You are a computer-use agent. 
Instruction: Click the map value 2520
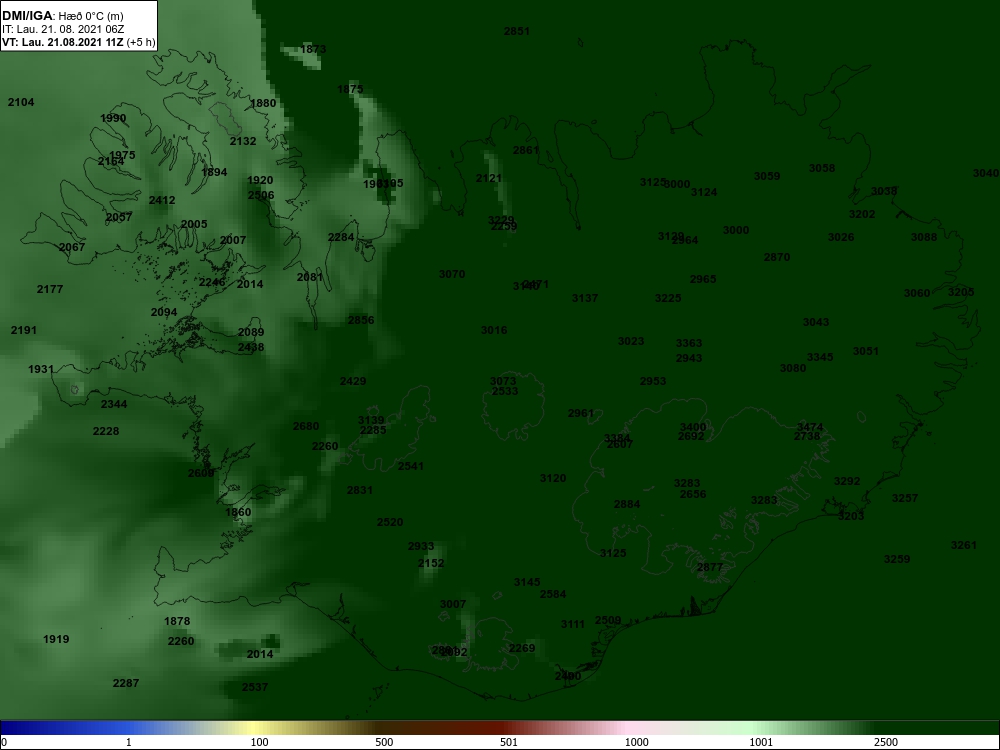click(x=390, y=522)
